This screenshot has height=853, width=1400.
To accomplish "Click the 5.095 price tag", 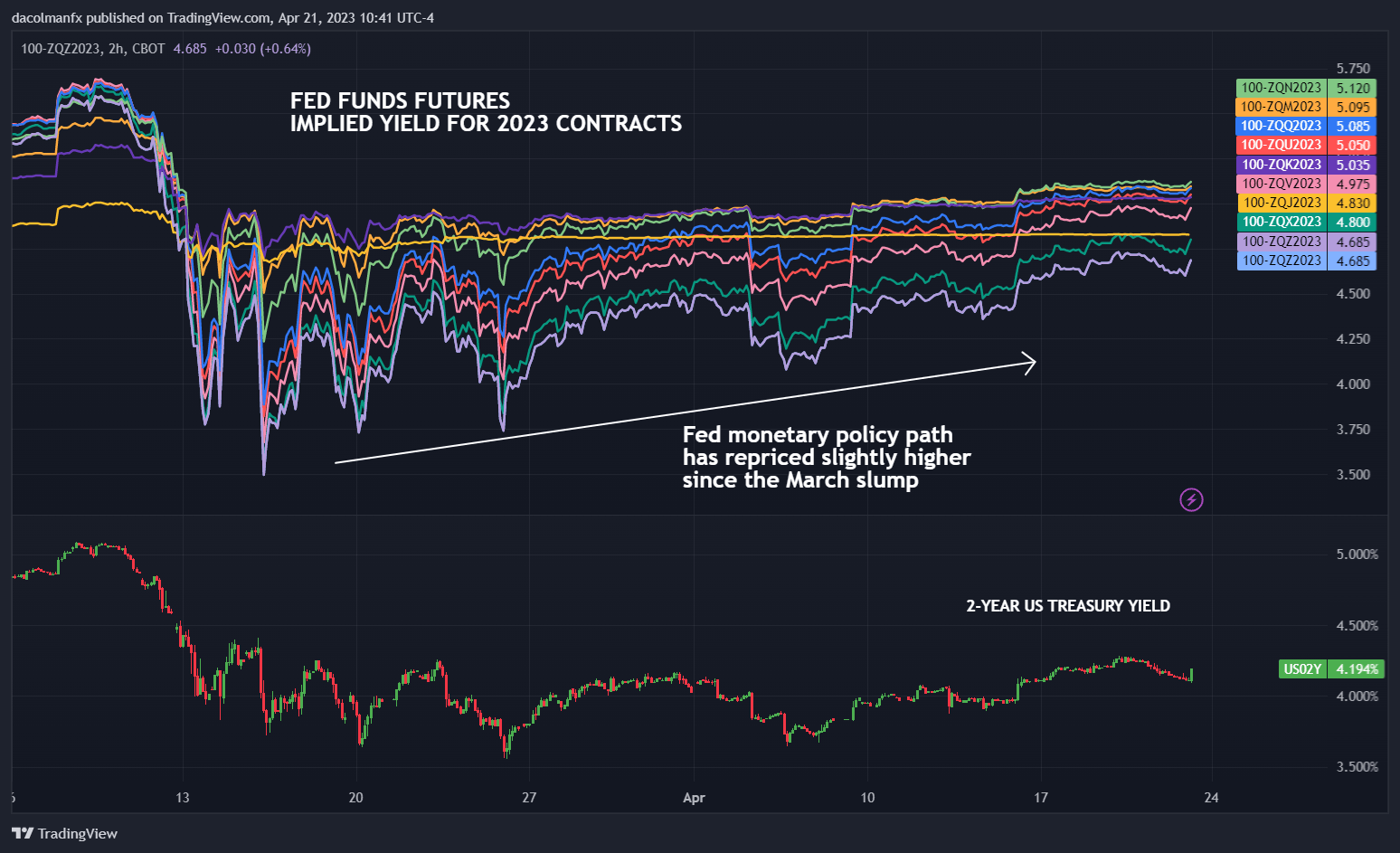I will 1352,107.
